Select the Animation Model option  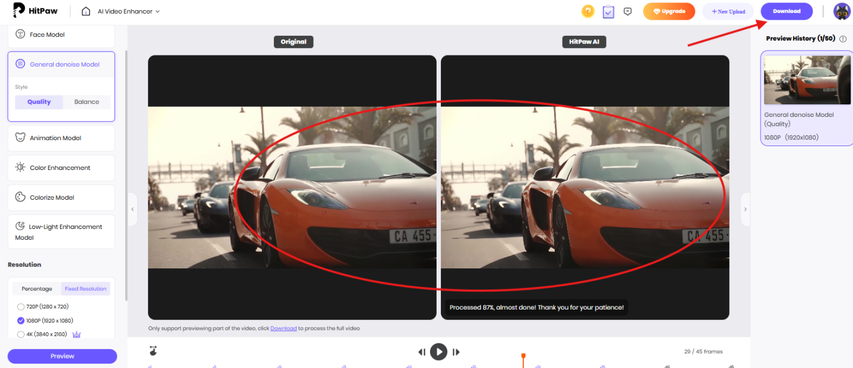click(61, 138)
